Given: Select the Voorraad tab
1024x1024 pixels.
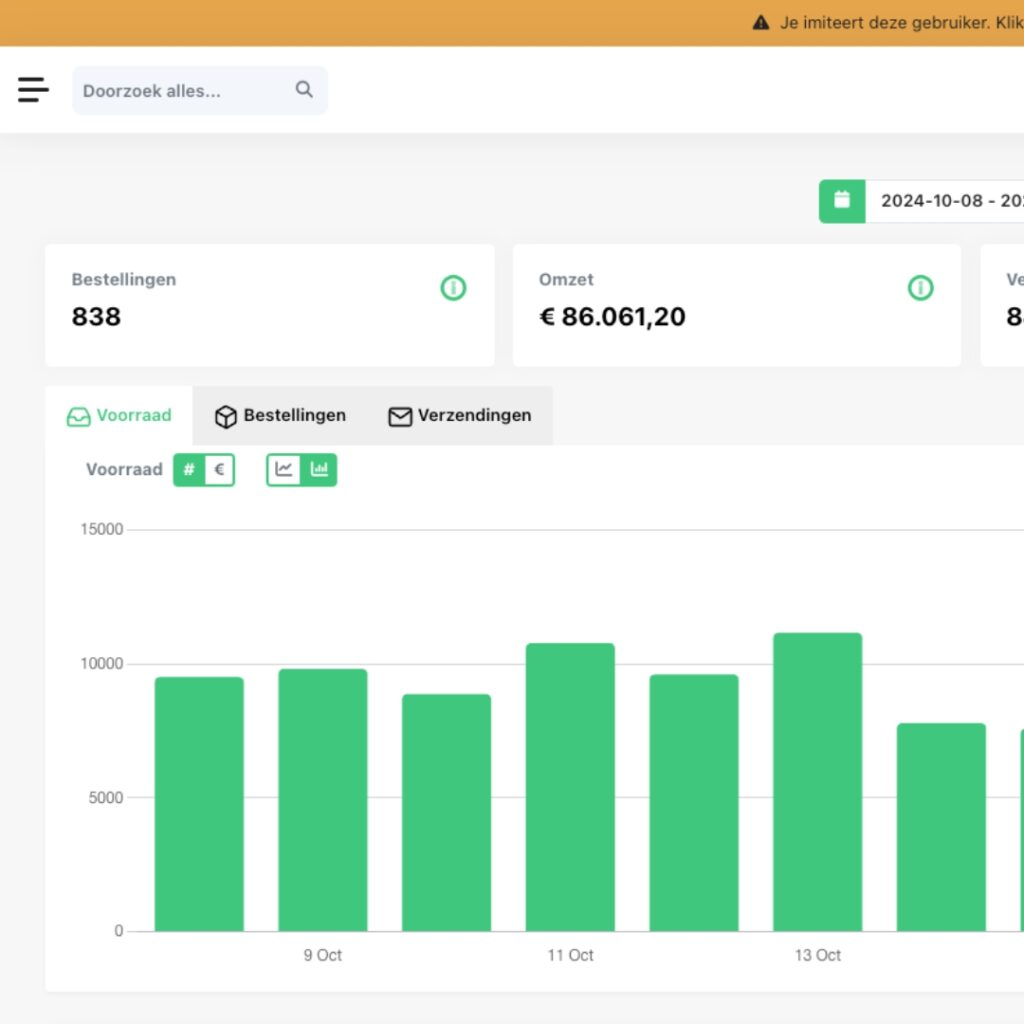Looking at the screenshot, I should click(x=119, y=416).
